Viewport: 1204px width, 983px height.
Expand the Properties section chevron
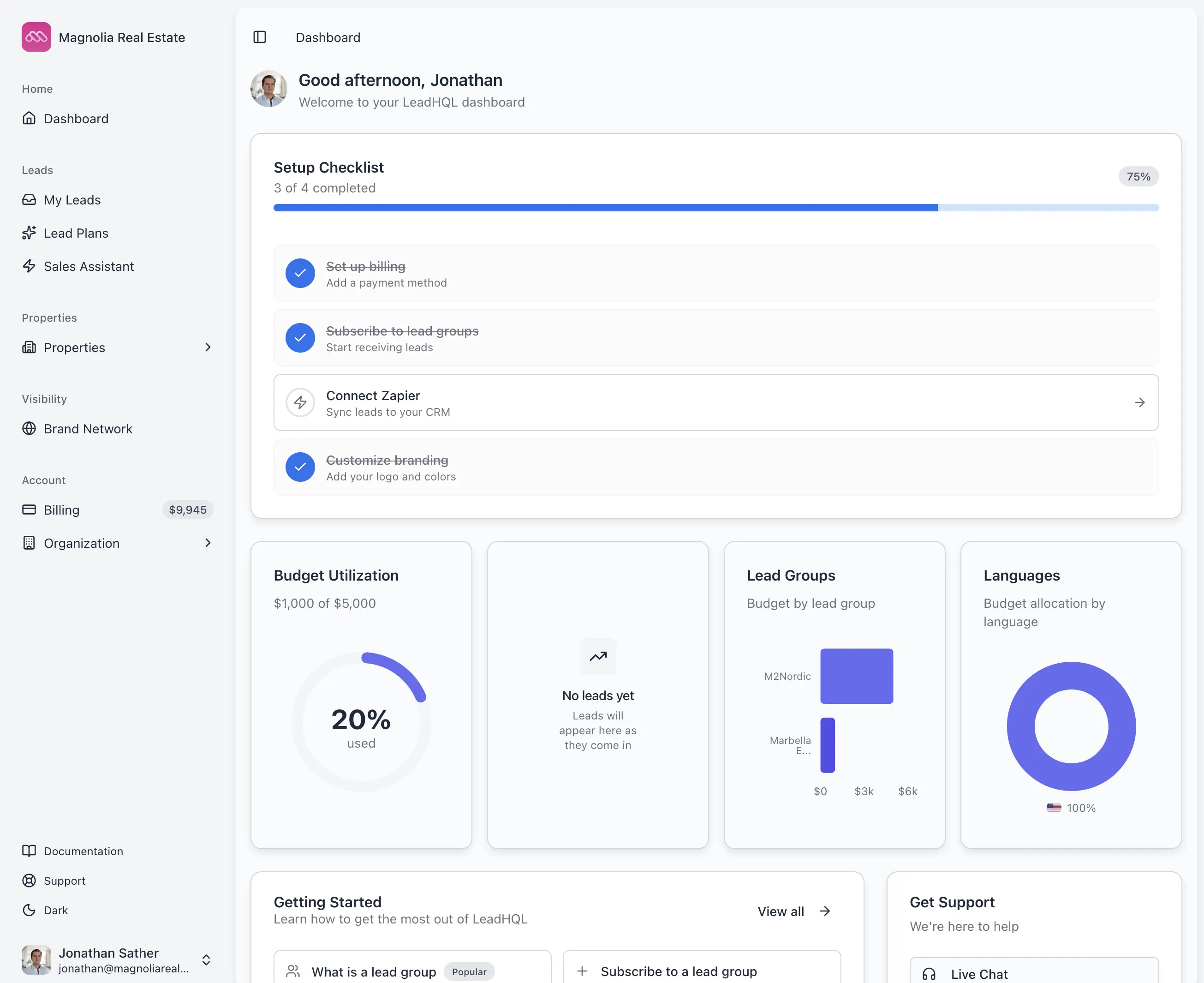coord(208,347)
